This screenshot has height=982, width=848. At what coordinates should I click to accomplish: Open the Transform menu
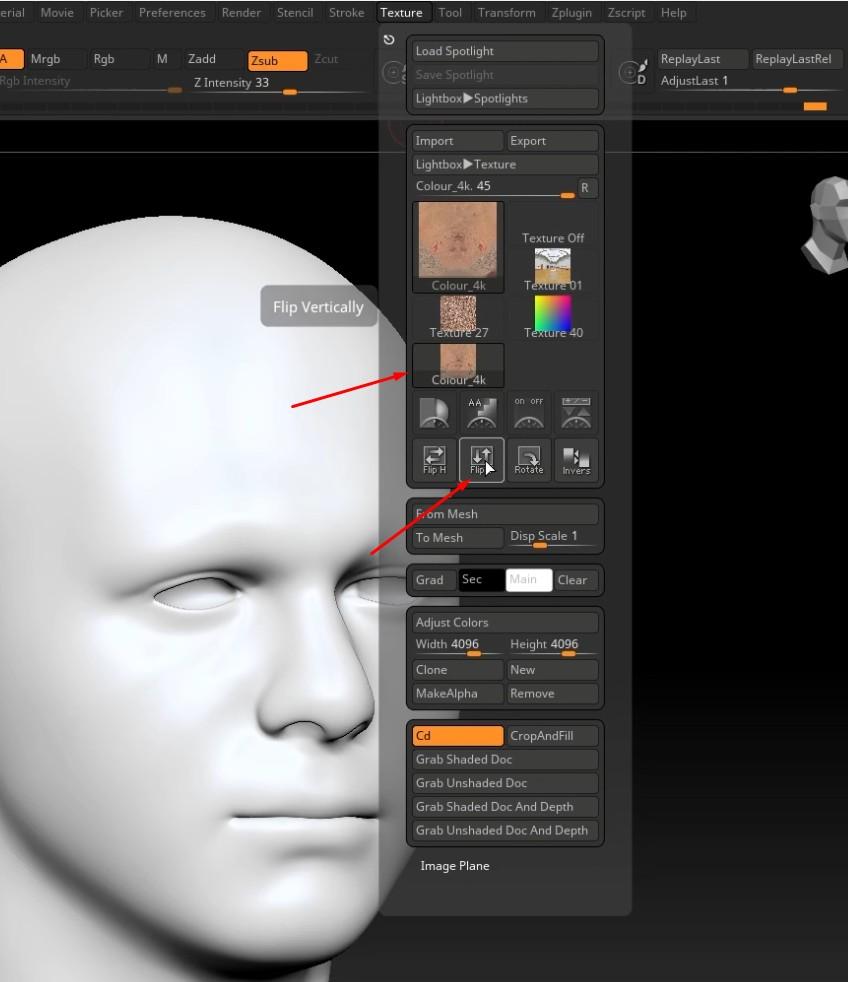click(x=506, y=13)
